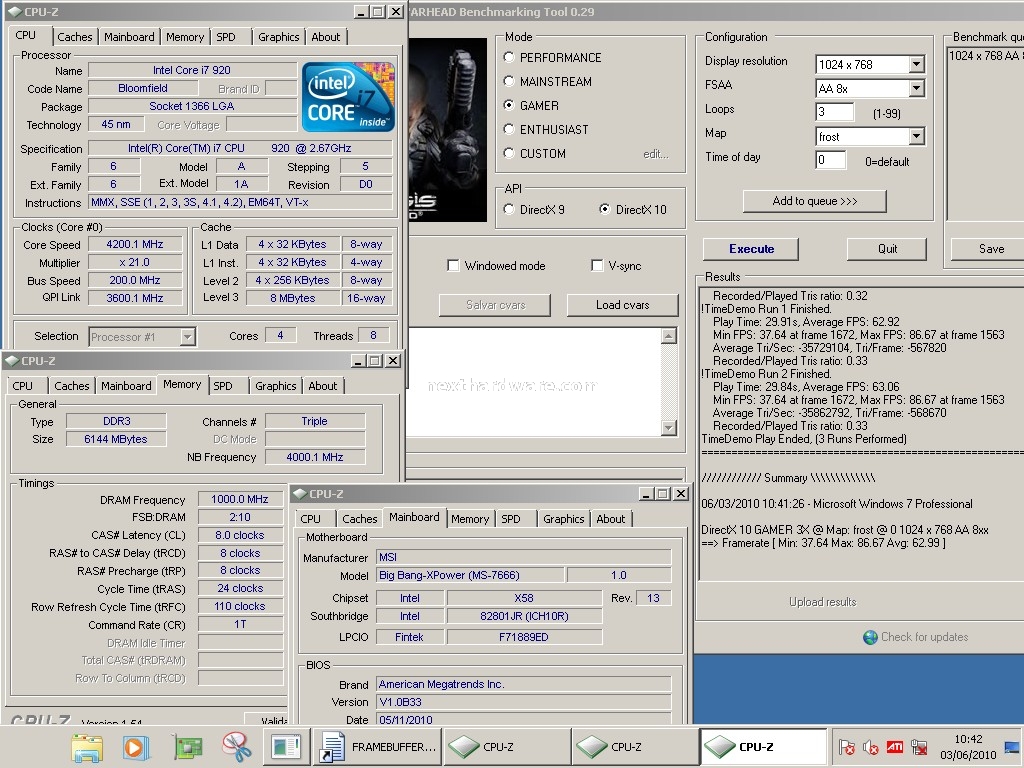Click up arrow of the cvars scrollbar

tap(668, 336)
